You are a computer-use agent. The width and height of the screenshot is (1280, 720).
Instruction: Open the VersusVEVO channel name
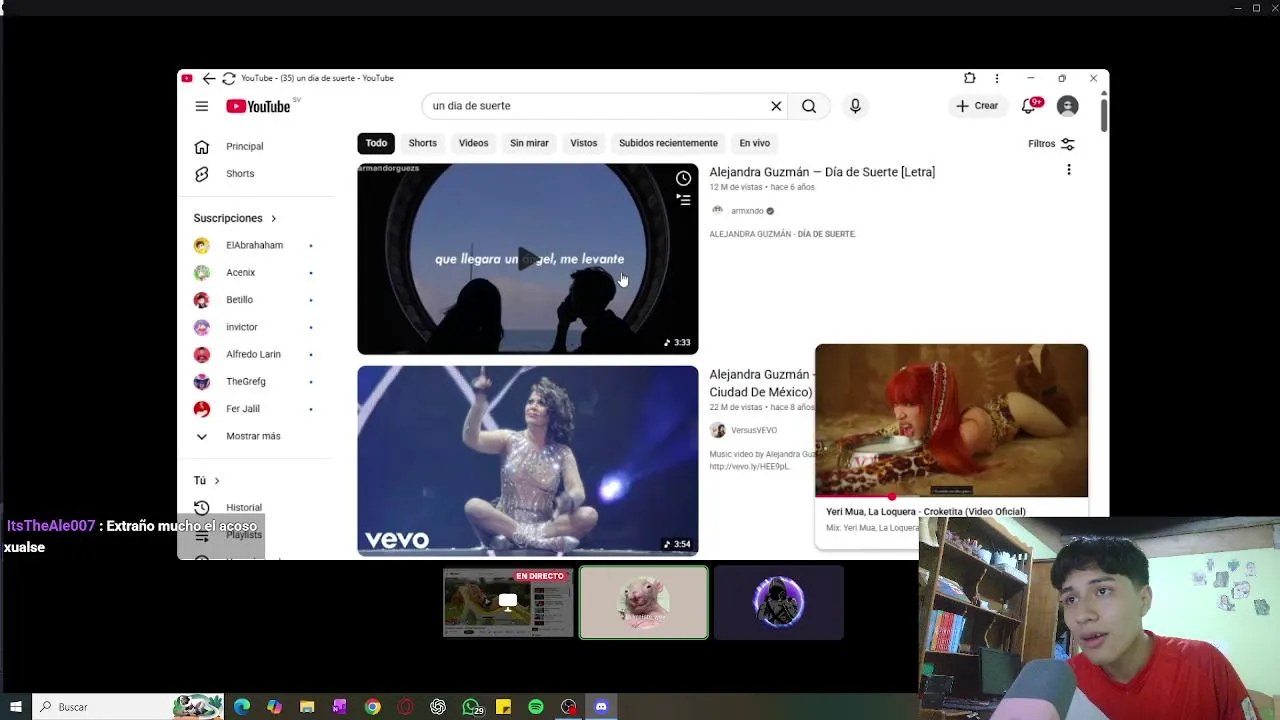(x=754, y=430)
